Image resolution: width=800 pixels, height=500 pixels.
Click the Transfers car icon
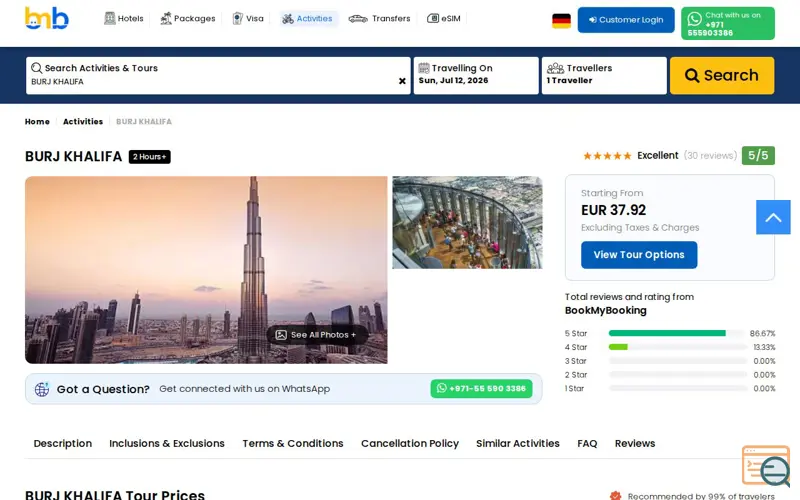(358, 19)
